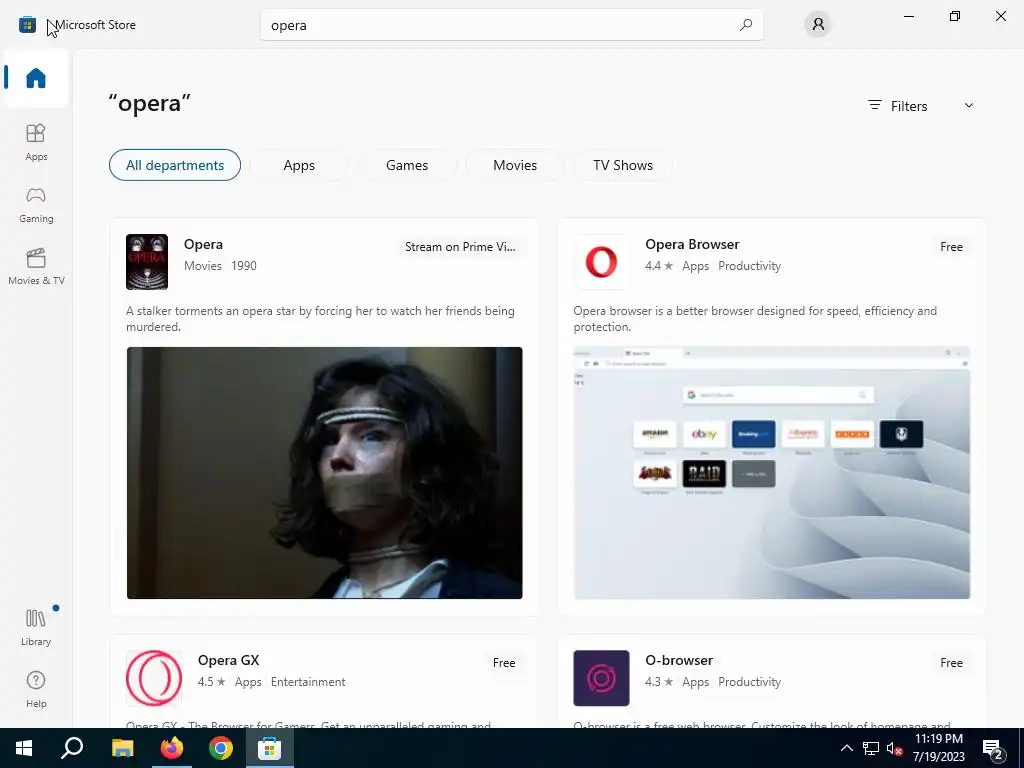
Task: Open the Library in sidebar
Action: point(36,627)
